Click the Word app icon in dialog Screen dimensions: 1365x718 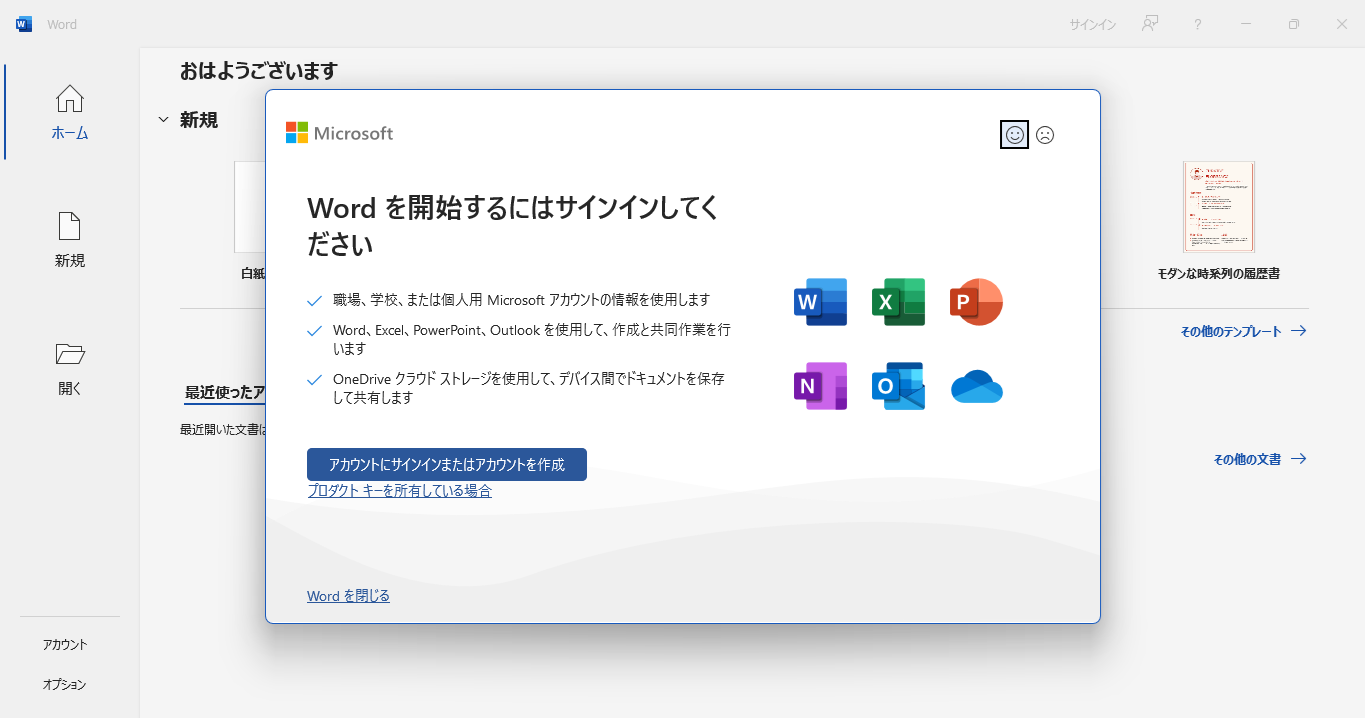pyautogui.click(x=820, y=301)
